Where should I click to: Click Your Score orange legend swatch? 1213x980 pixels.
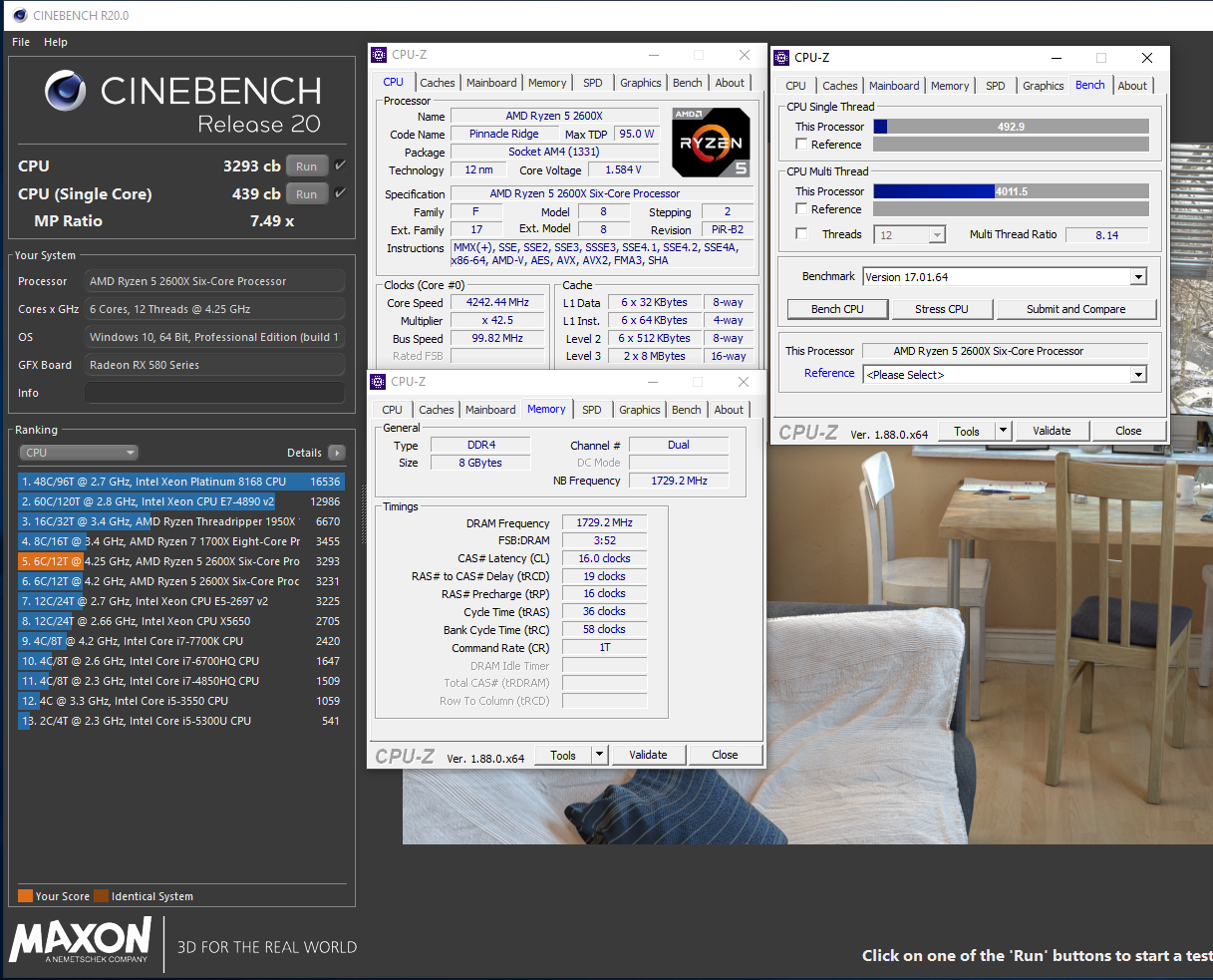pos(25,896)
